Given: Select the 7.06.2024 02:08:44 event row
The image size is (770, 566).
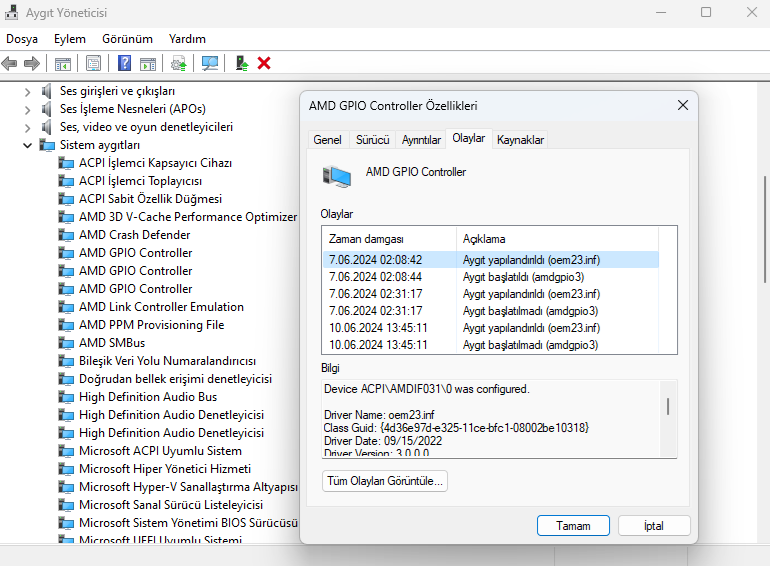Looking at the screenshot, I should [x=491, y=277].
